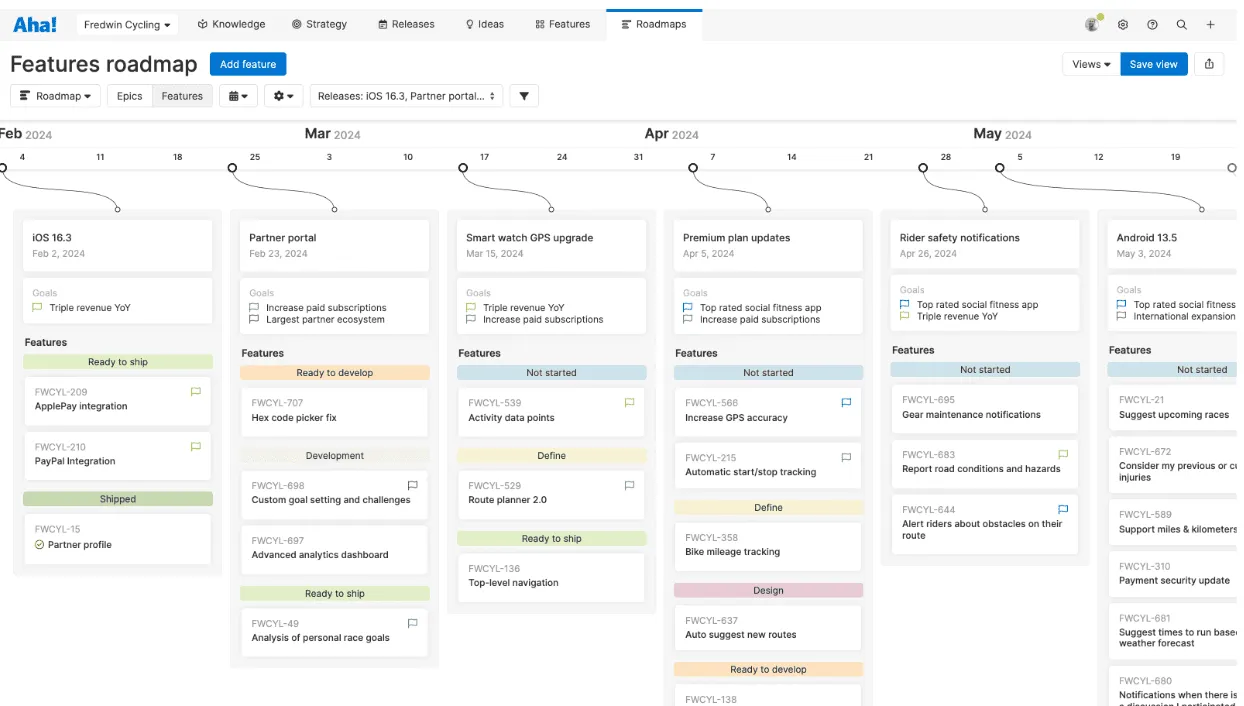
Task: Click timeline marker for Rider safety notifications
Action: [923, 168]
